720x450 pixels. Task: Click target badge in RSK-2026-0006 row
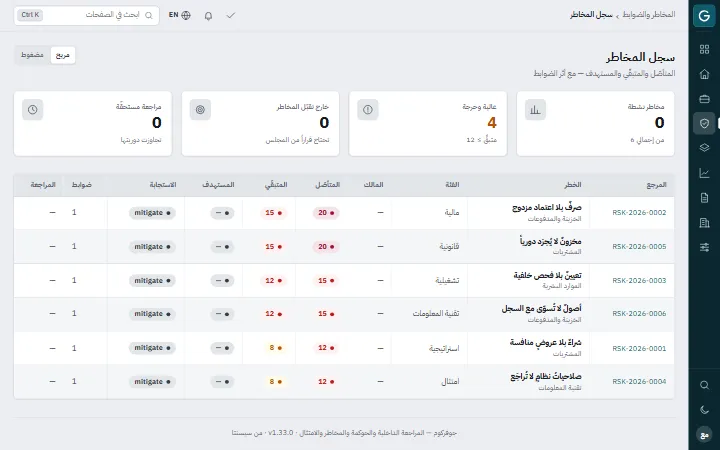(222, 314)
